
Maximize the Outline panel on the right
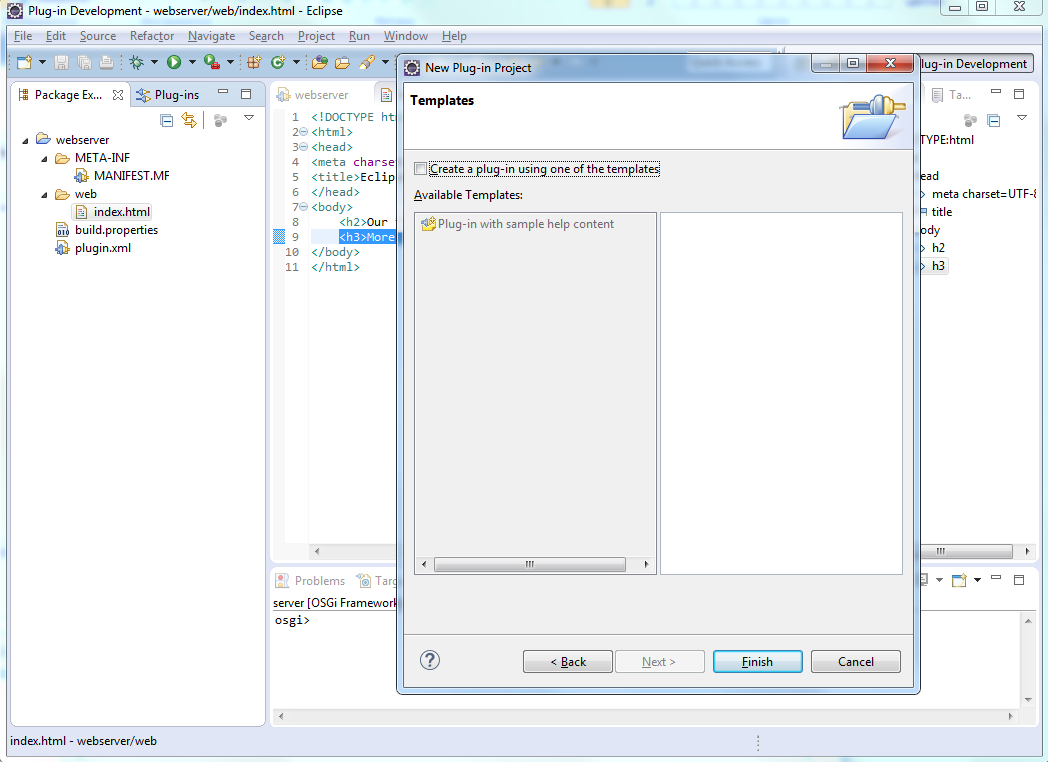click(1019, 94)
